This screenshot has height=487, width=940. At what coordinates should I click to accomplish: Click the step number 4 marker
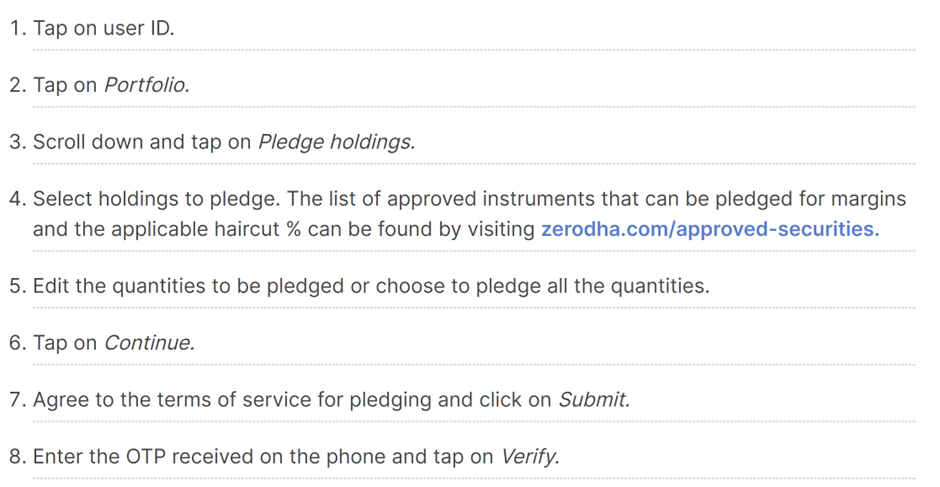17,199
